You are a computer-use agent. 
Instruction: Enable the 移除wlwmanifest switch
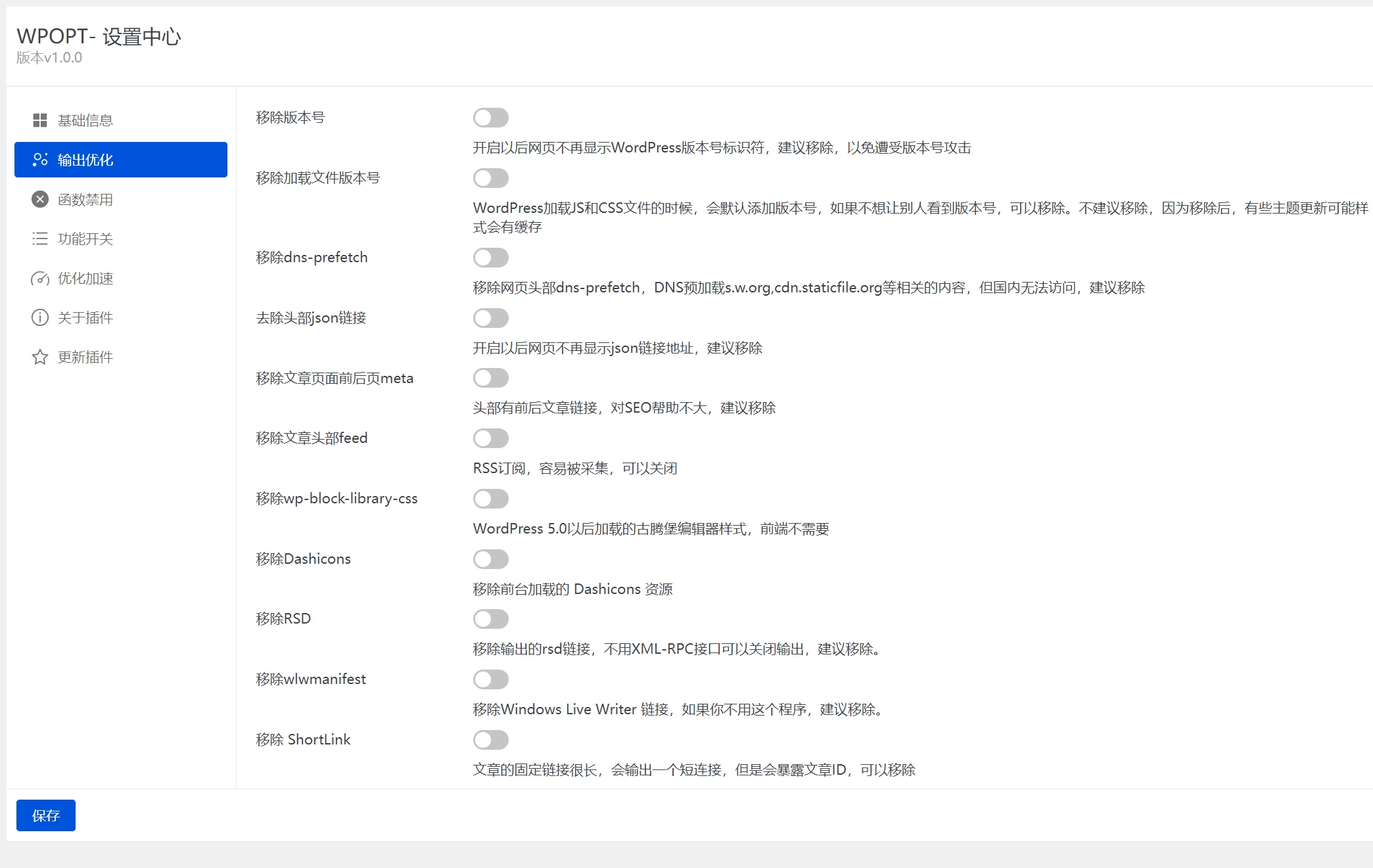click(x=491, y=679)
